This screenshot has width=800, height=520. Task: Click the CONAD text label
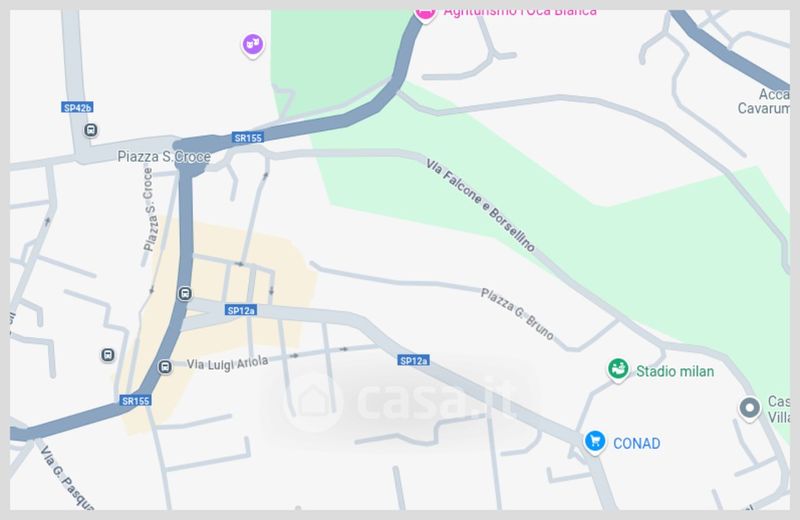tap(637, 443)
